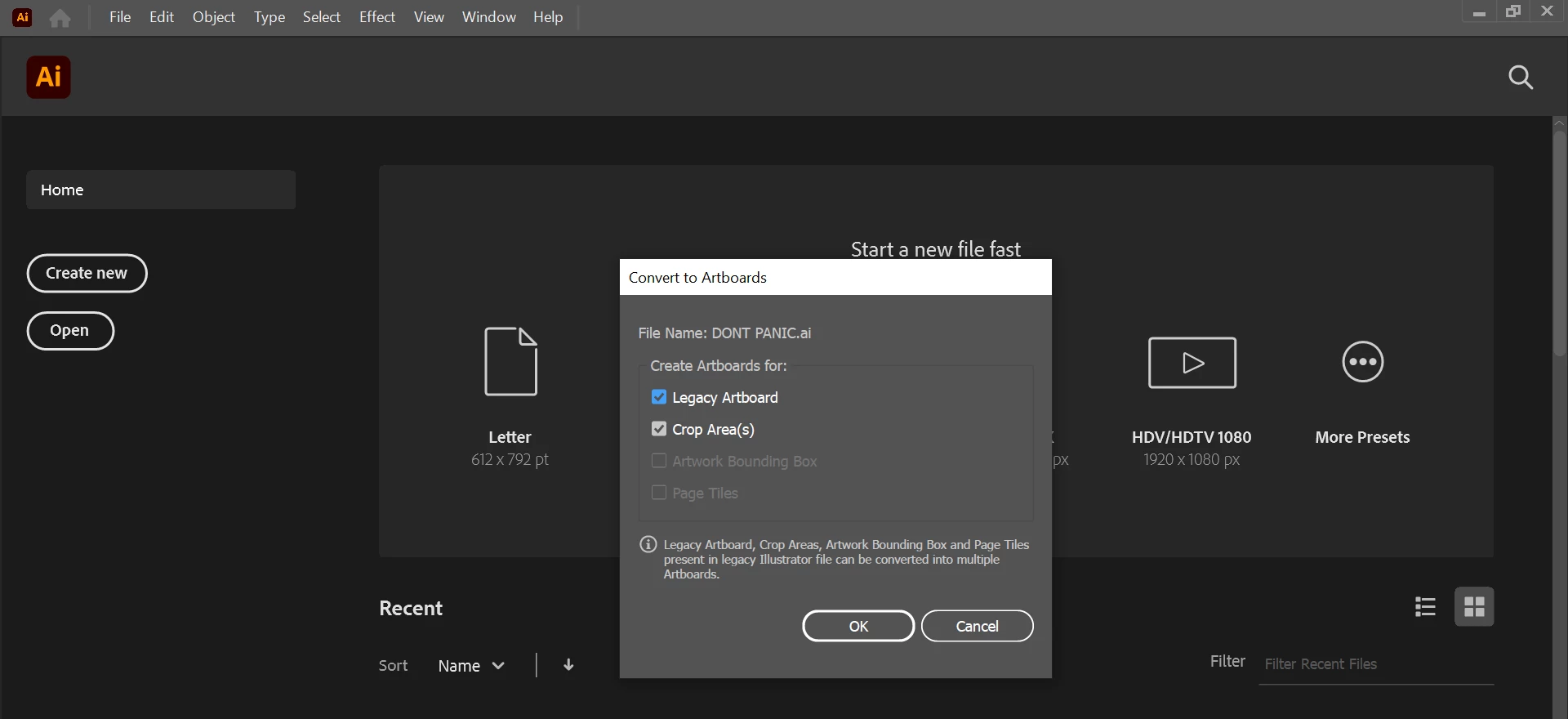Select the HDV/HDTV 1080 preset icon
1568x719 pixels.
click(1192, 362)
